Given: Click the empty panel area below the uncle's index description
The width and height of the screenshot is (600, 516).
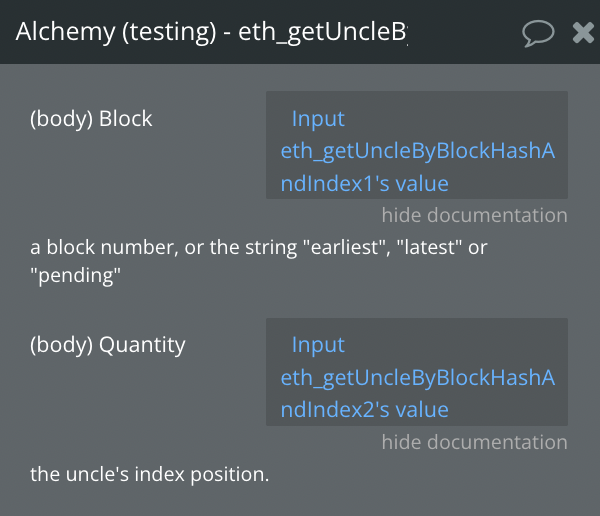Looking at the screenshot, I should click(x=300, y=501).
